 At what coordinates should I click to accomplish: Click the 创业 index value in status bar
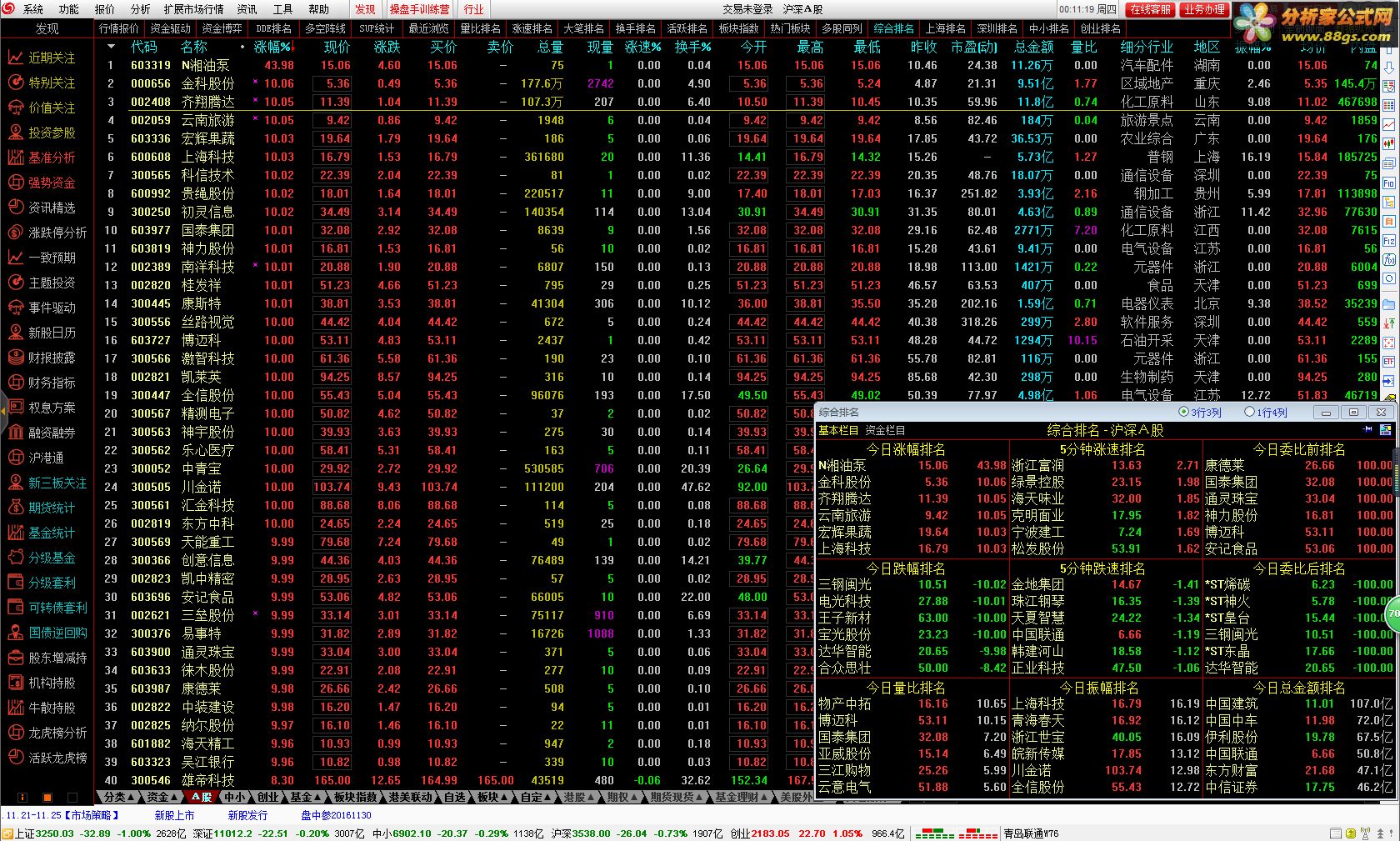(769, 833)
